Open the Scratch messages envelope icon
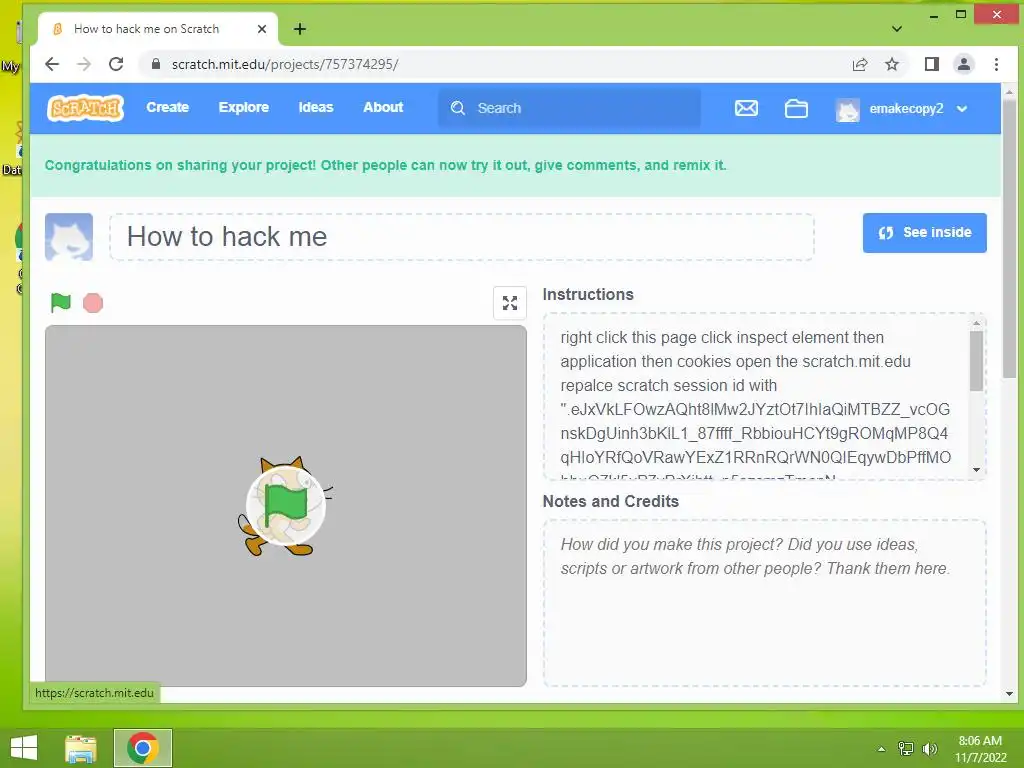This screenshot has height=768, width=1024. point(746,108)
